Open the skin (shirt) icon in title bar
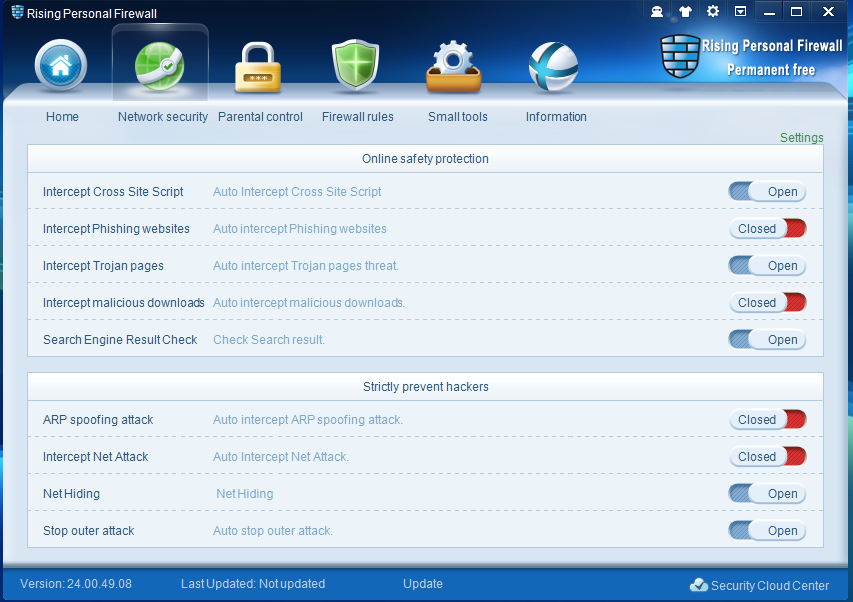Viewport: 853px width, 602px height. [685, 11]
